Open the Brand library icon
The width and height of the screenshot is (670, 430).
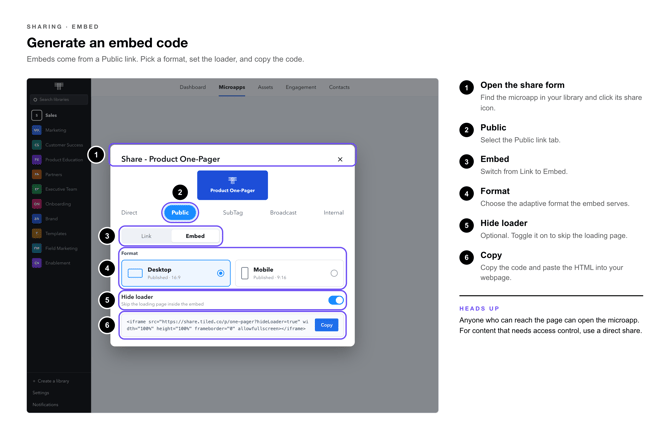tap(37, 218)
